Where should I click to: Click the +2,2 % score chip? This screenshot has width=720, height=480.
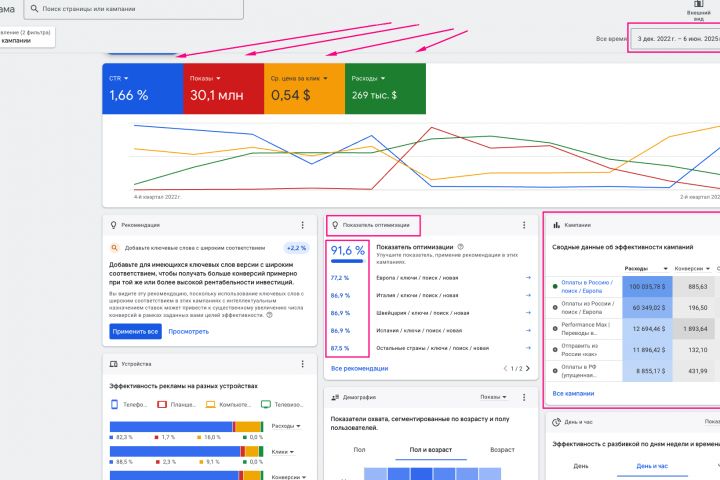(296, 248)
